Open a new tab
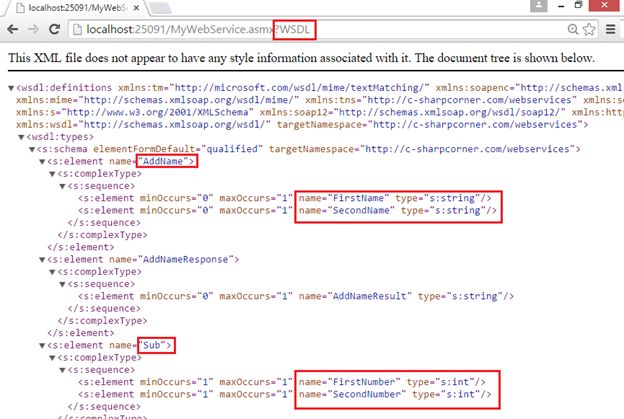 (160, 8)
